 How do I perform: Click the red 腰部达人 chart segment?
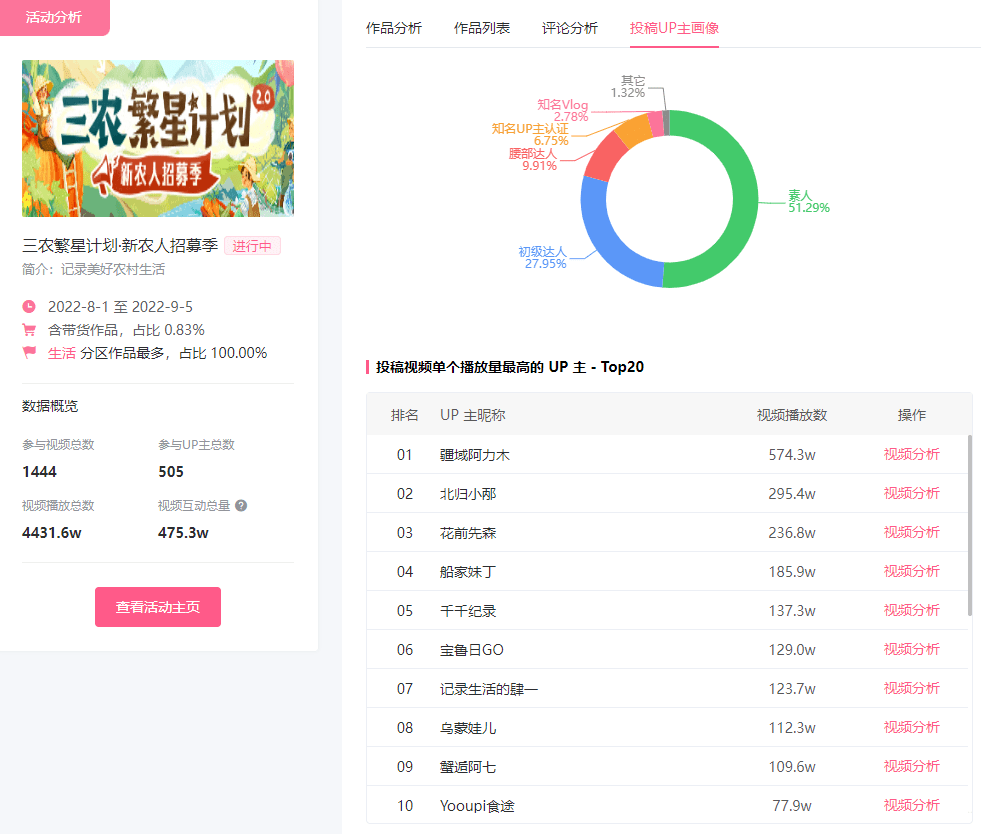tap(605, 158)
